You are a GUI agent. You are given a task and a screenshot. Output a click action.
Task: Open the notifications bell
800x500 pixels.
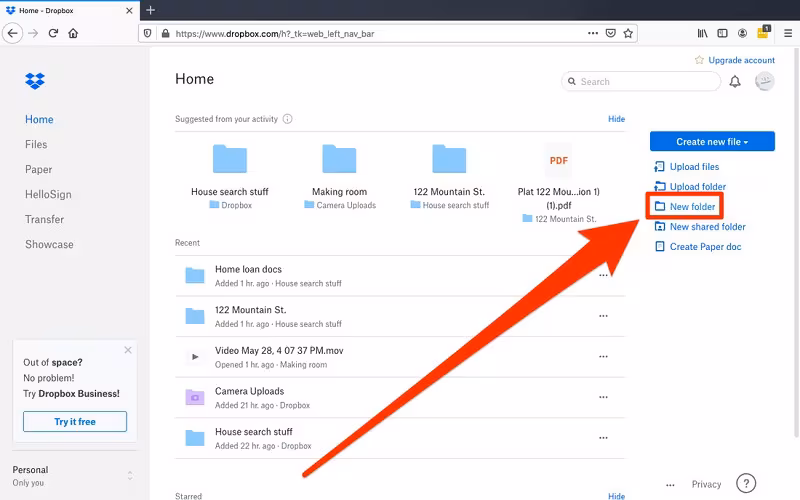tap(735, 82)
